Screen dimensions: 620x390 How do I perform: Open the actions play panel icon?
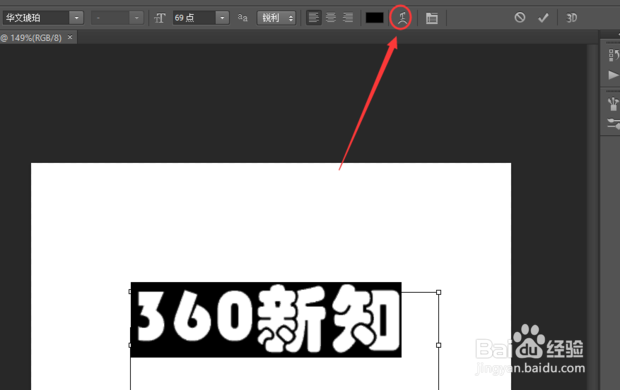click(x=613, y=75)
